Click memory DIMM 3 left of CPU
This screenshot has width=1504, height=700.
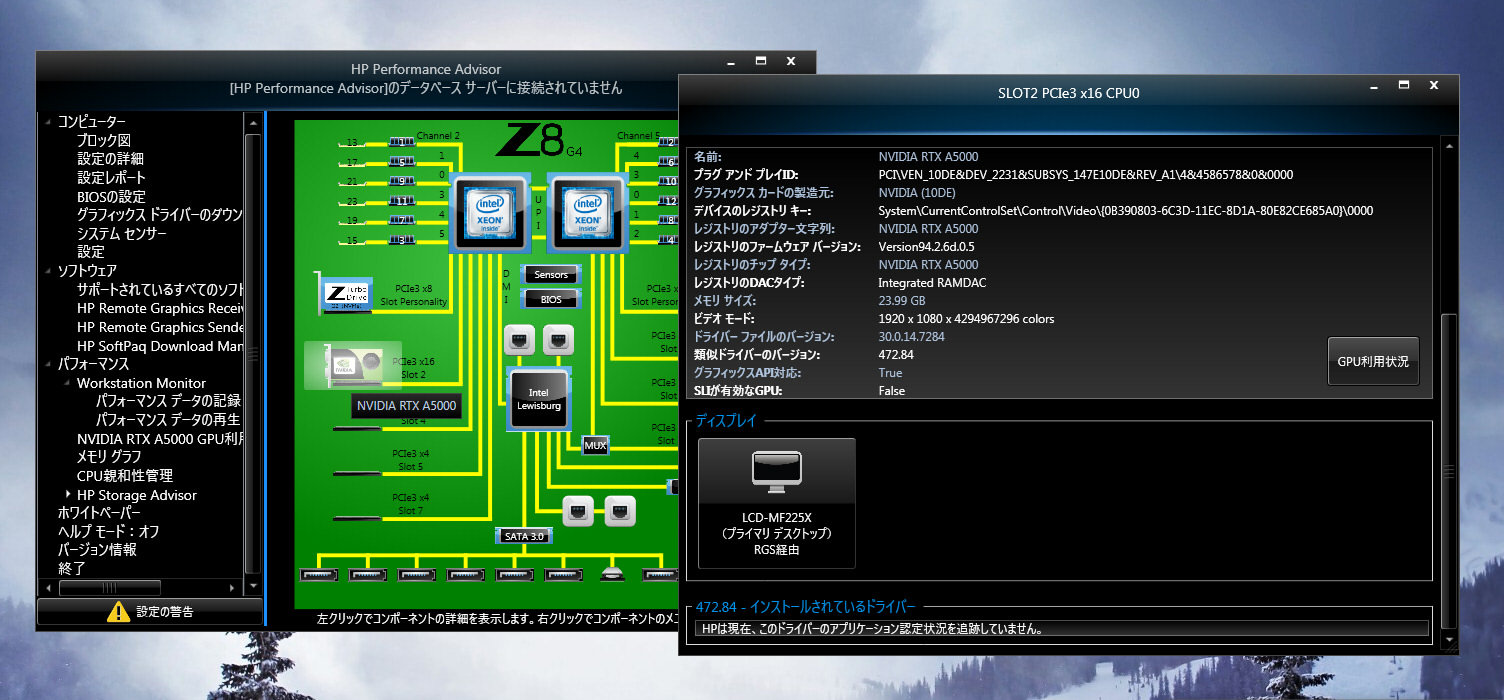[x=400, y=240]
